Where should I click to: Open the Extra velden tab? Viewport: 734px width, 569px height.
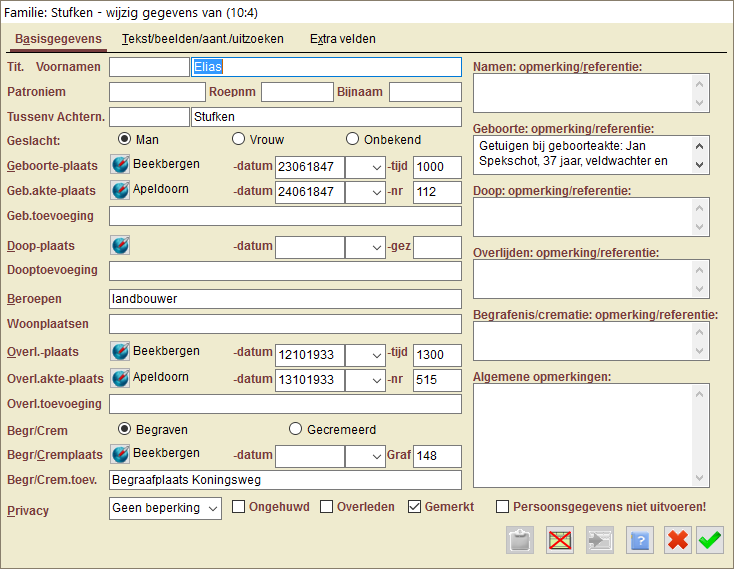tap(343, 39)
